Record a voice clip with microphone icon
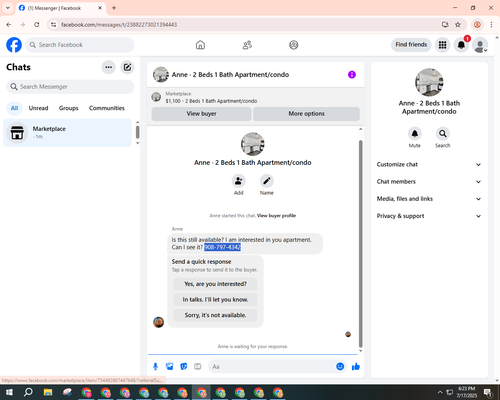Screen dimensions: 500x400 tap(155, 367)
